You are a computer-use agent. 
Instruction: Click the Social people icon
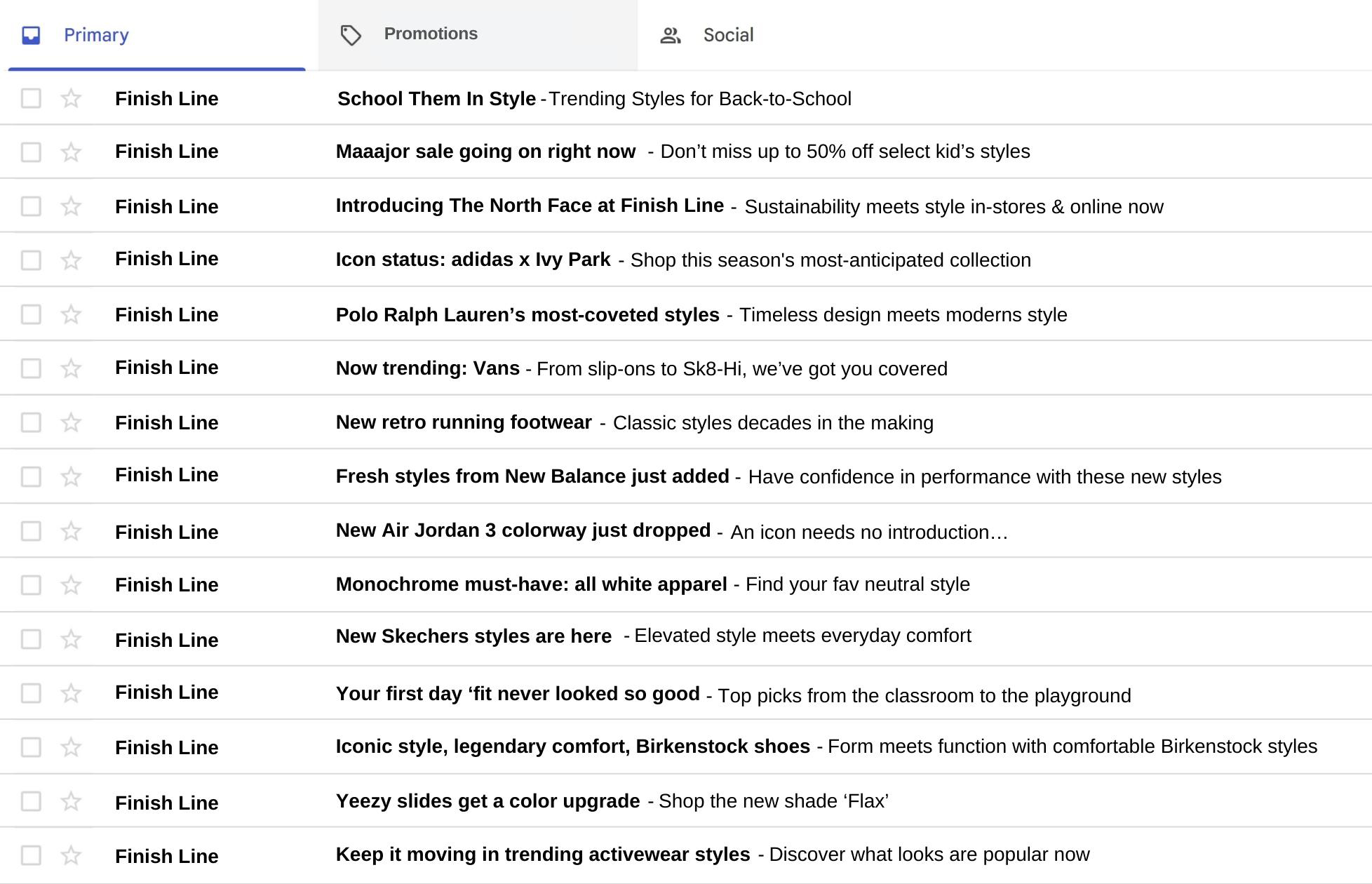[671, 36]
